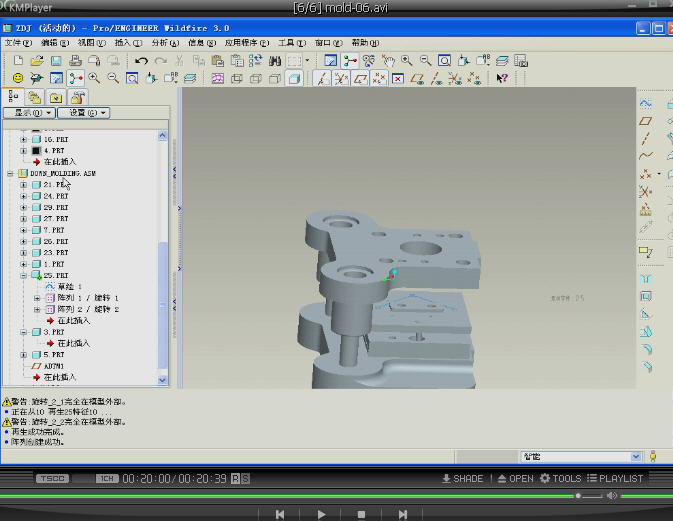This screenshot has width=673, height=521.
Task: Toggle hidden line display mode
Action: pyautogui.click(x=256, y=79)
